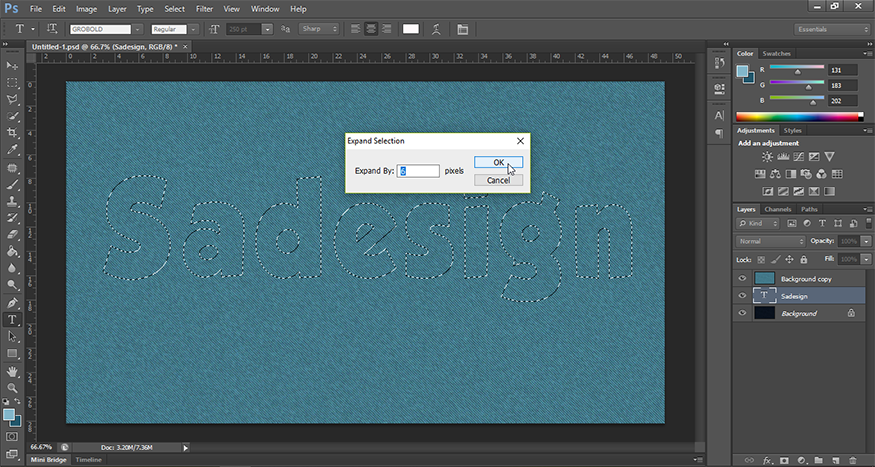875x467 pixels.
Task: Toggle lock image pixels brush icon
Action: (x=775, y=259)
